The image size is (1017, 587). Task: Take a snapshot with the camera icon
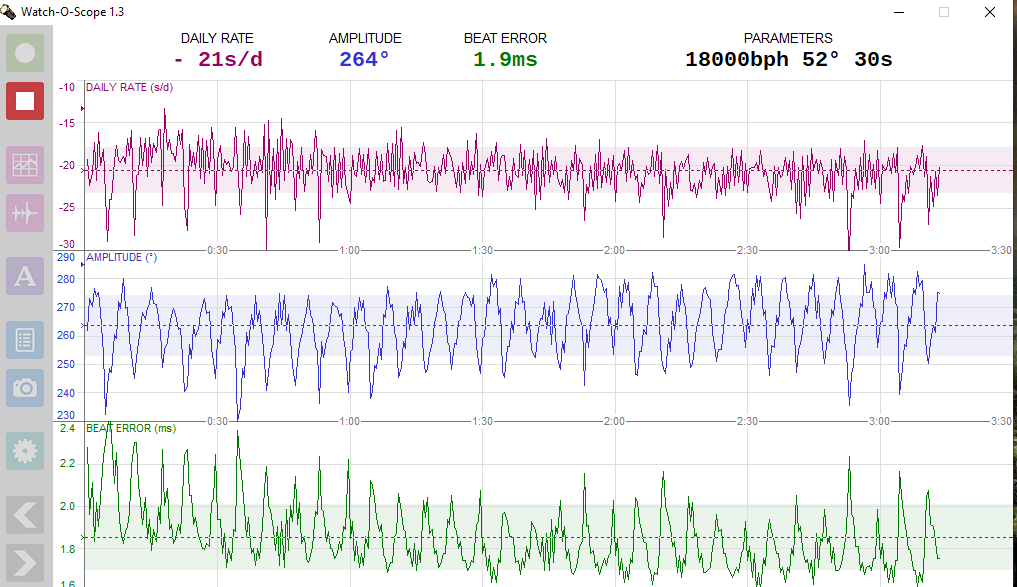tap(25, 388)
